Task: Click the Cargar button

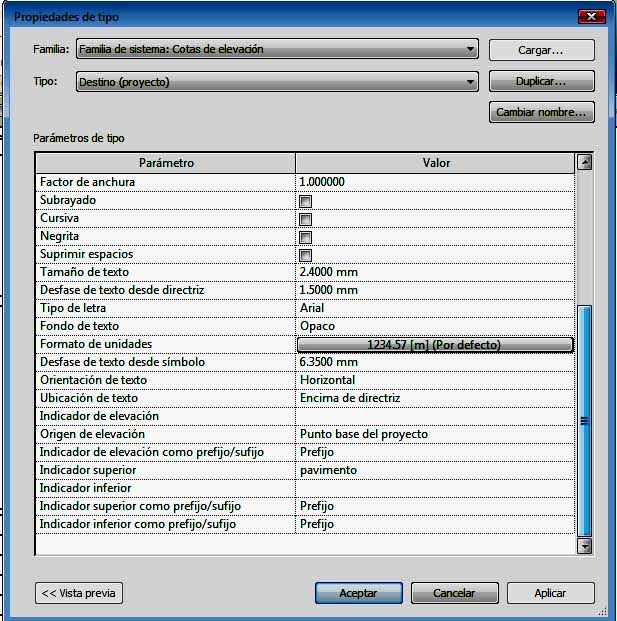Action: click(541, 50)
